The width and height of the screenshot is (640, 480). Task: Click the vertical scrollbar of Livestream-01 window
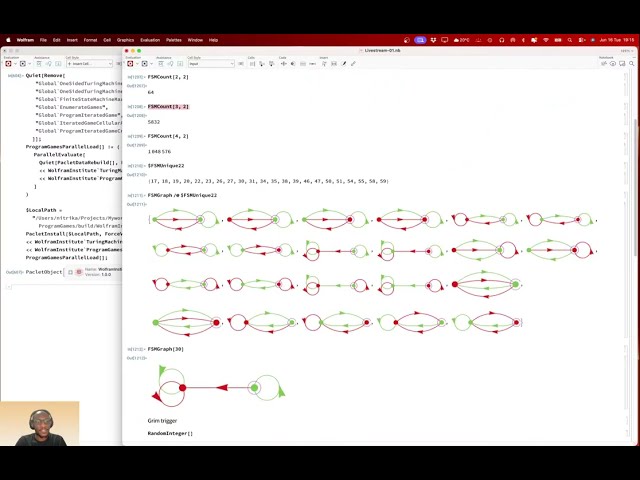coord(635,188)
